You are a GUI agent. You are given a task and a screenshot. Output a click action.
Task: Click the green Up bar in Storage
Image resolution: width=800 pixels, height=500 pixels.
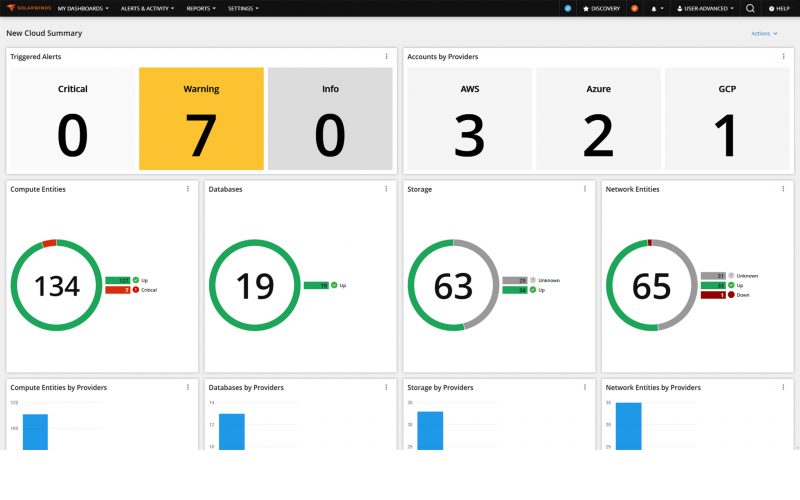pos(515,290)
